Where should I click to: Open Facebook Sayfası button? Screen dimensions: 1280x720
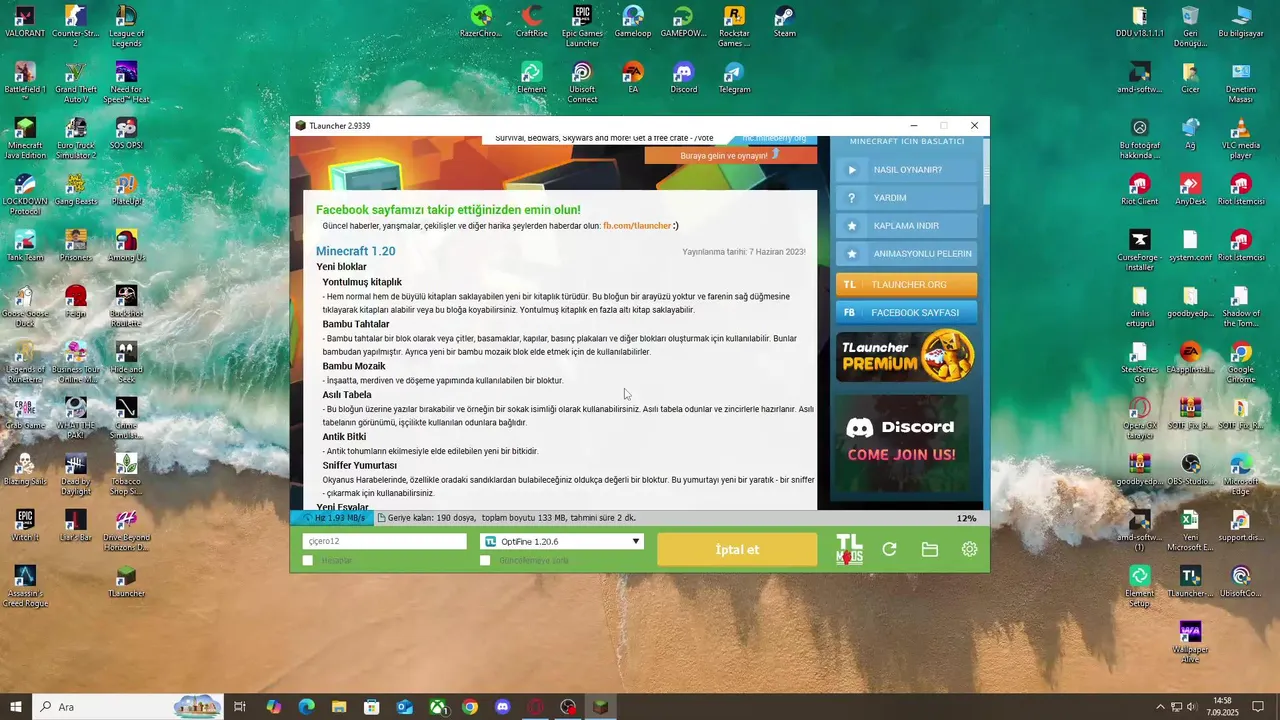906,313
